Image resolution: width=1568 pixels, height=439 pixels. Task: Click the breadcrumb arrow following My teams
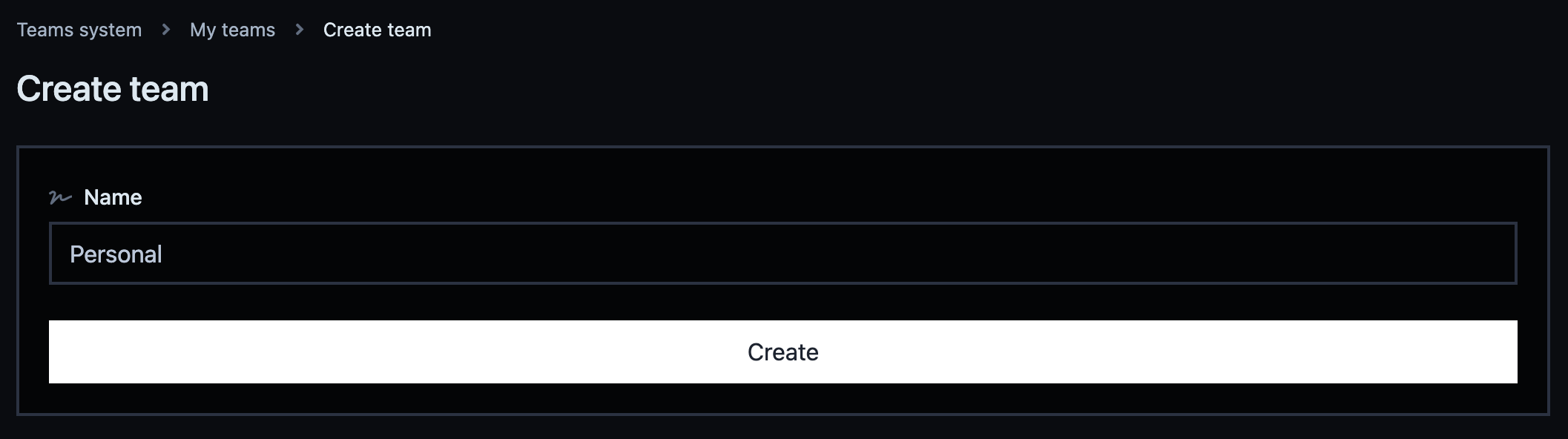click(300, 30)
